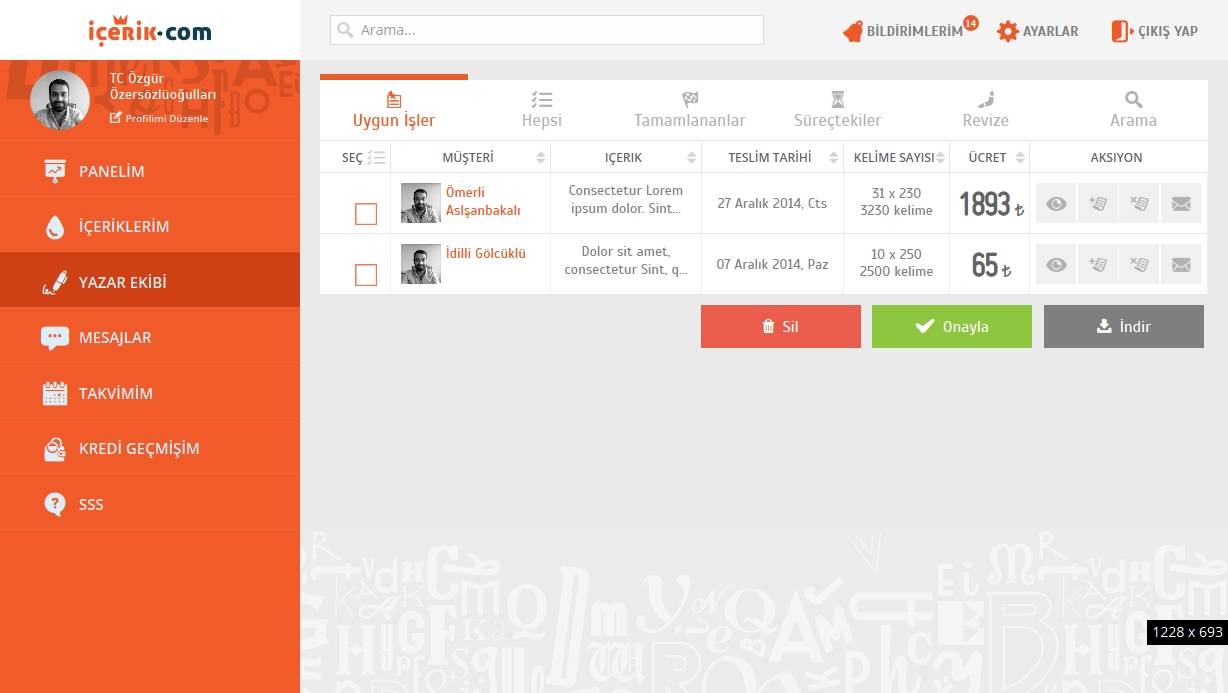Open Profilimi Düzenle link

[160, 117]
